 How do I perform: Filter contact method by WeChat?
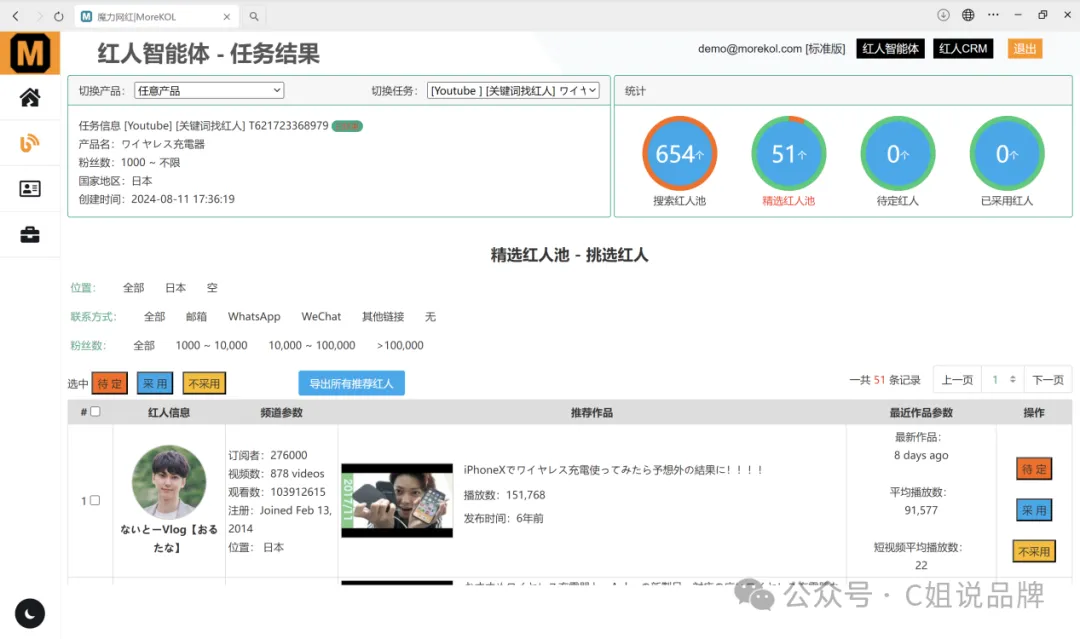(x=321, y=317)
